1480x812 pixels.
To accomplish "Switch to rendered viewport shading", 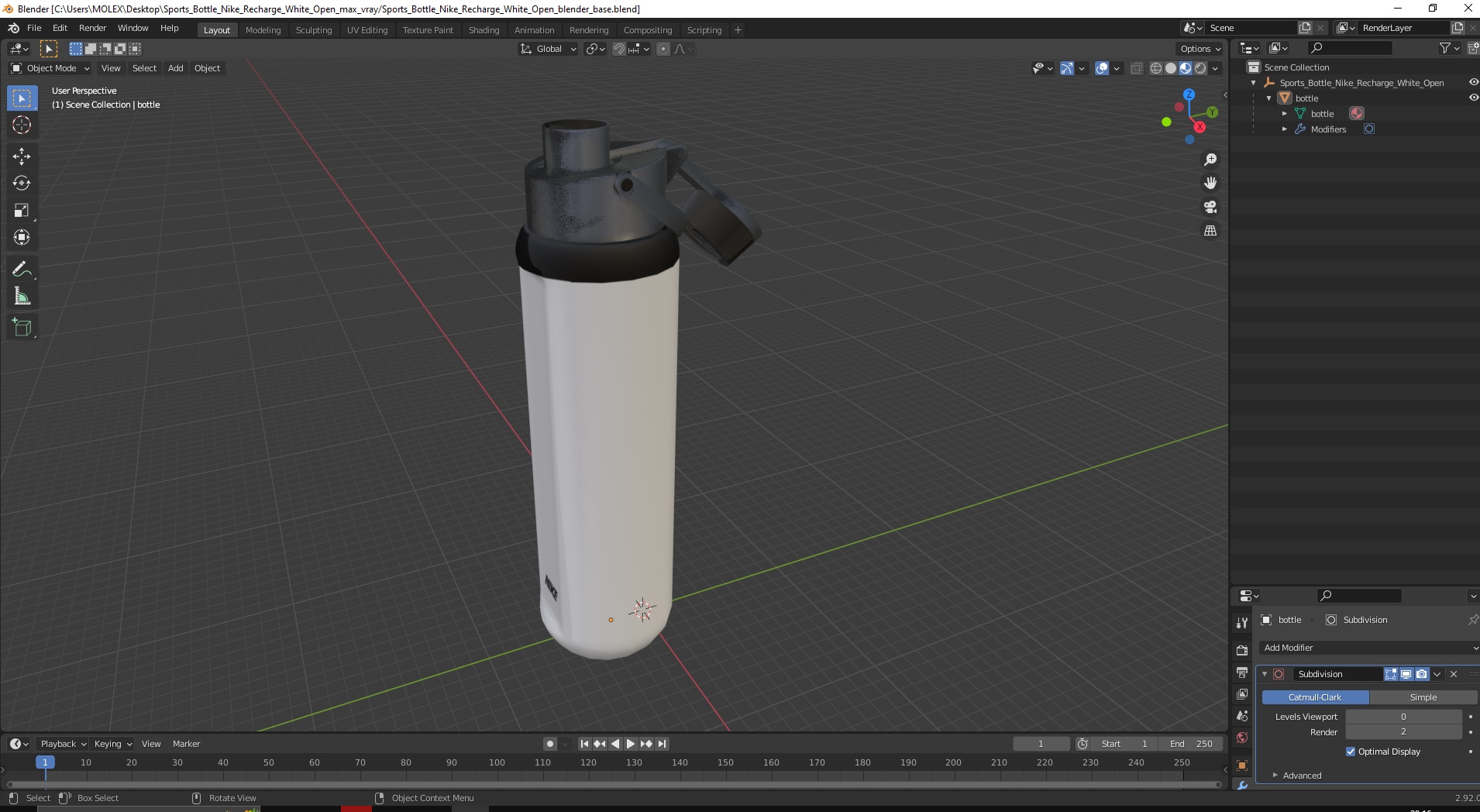I will (1200, 68).
